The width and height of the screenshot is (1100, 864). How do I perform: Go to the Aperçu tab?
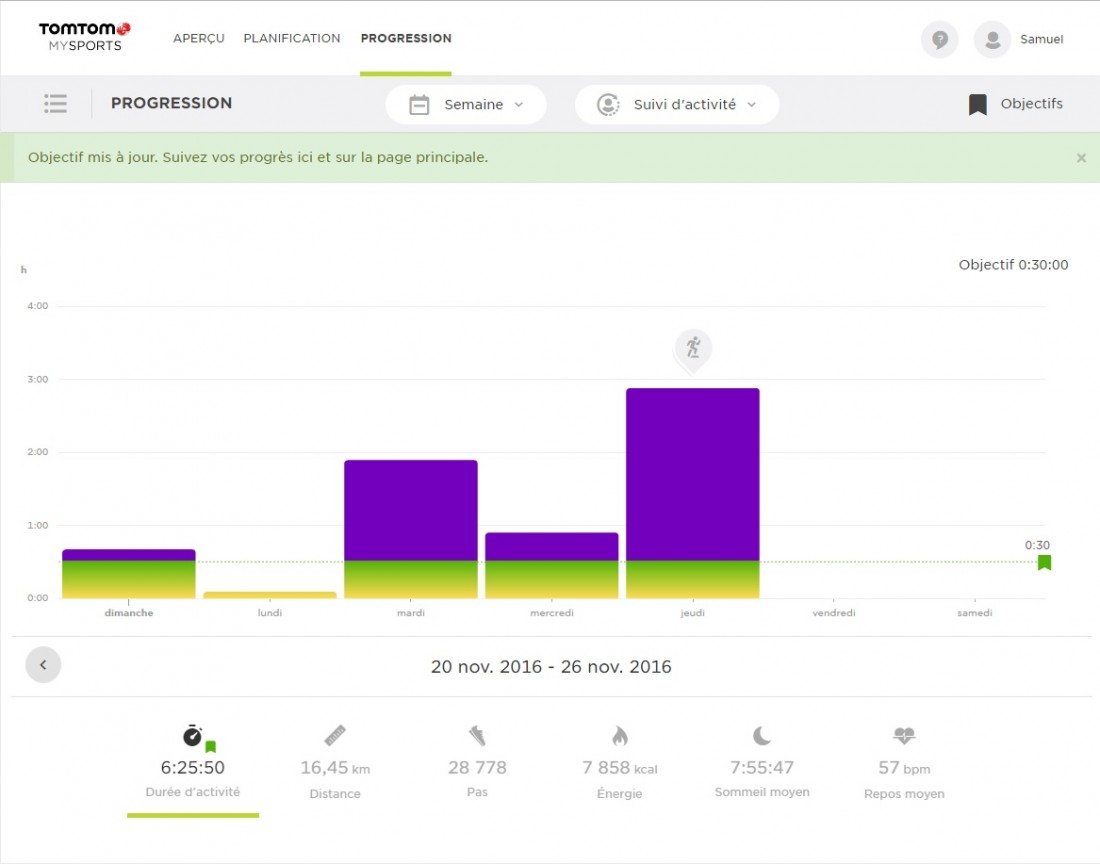[198, 38]
